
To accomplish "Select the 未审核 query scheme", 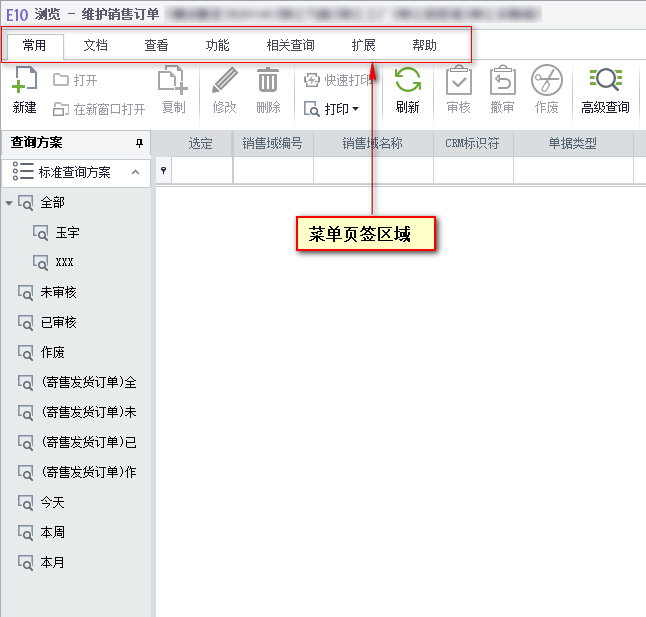I will click(58, 293).
